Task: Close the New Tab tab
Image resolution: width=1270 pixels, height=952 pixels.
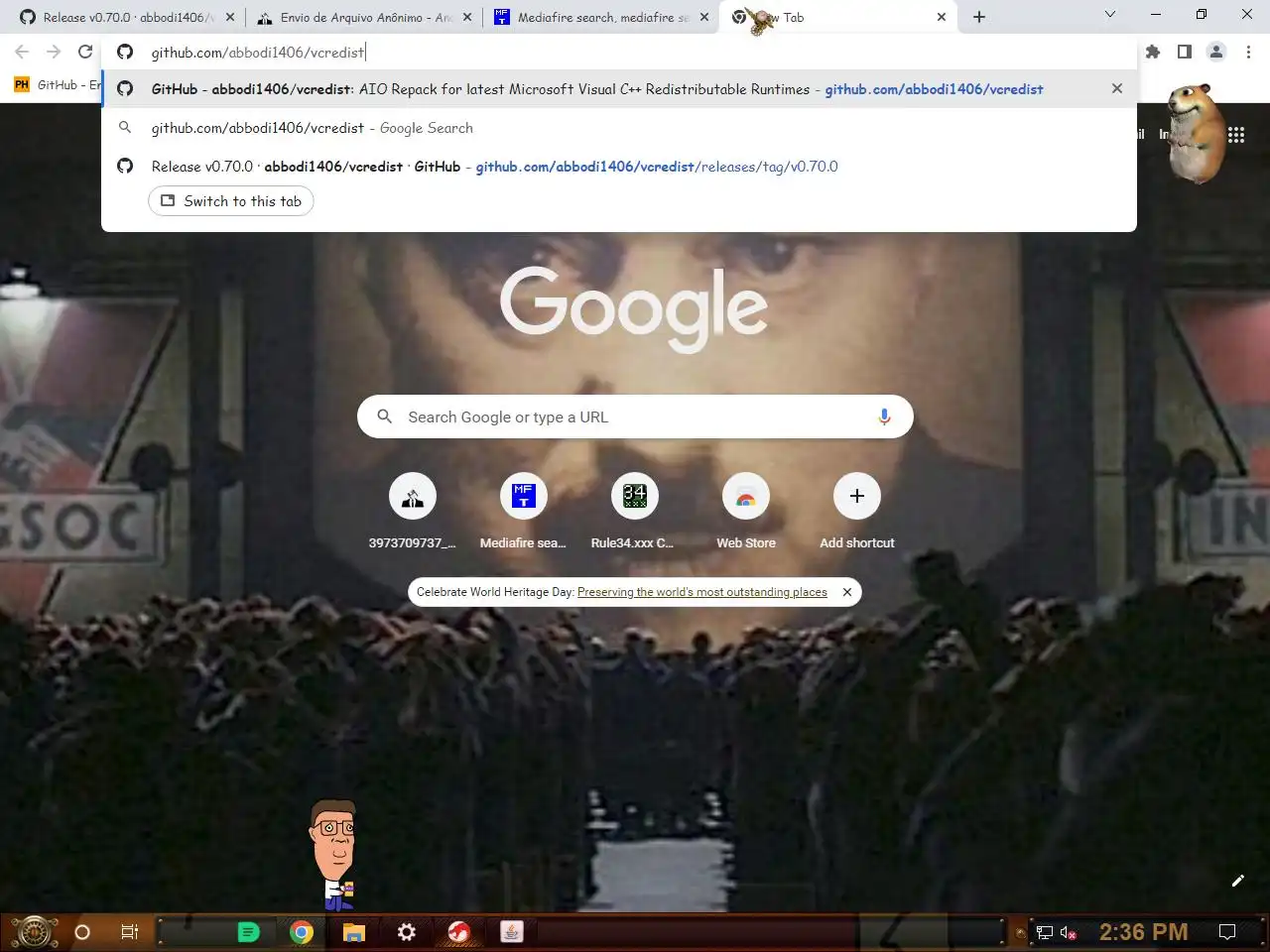Action: coord(942,17)
